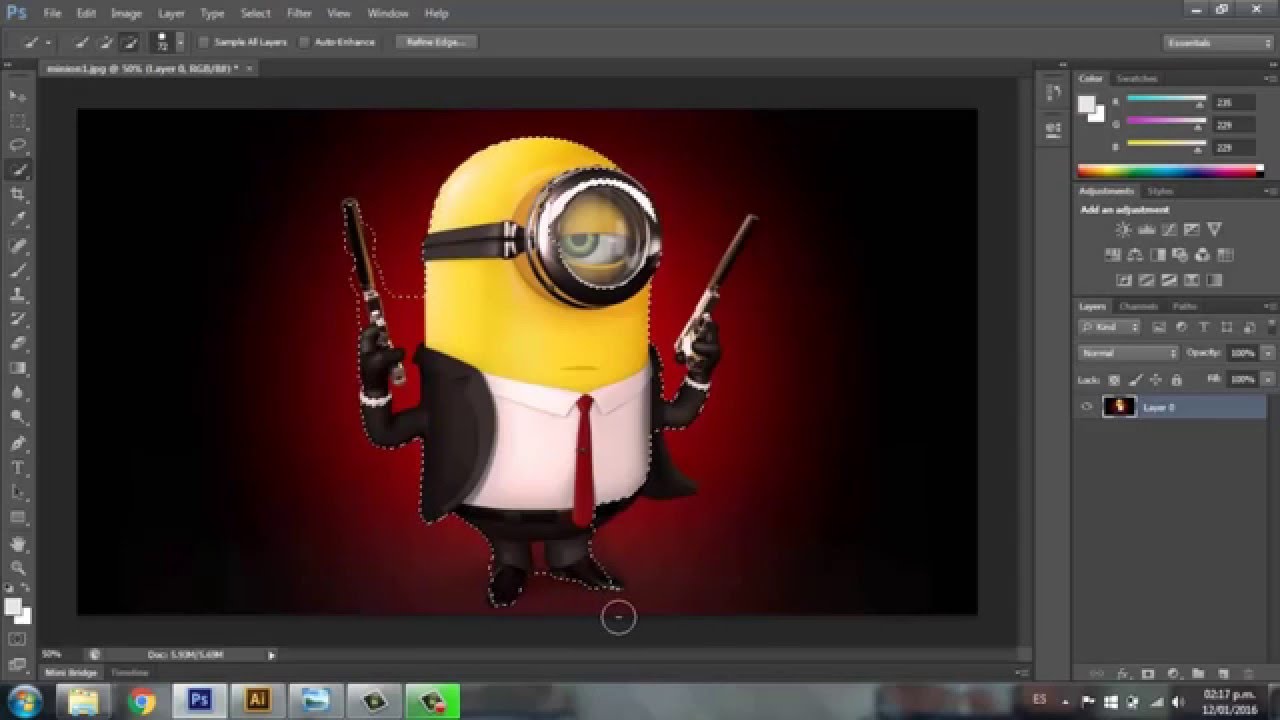Open the Fill slider dropdown arrow
This screenshot has height=720, width=1280.
[1268, 380]
